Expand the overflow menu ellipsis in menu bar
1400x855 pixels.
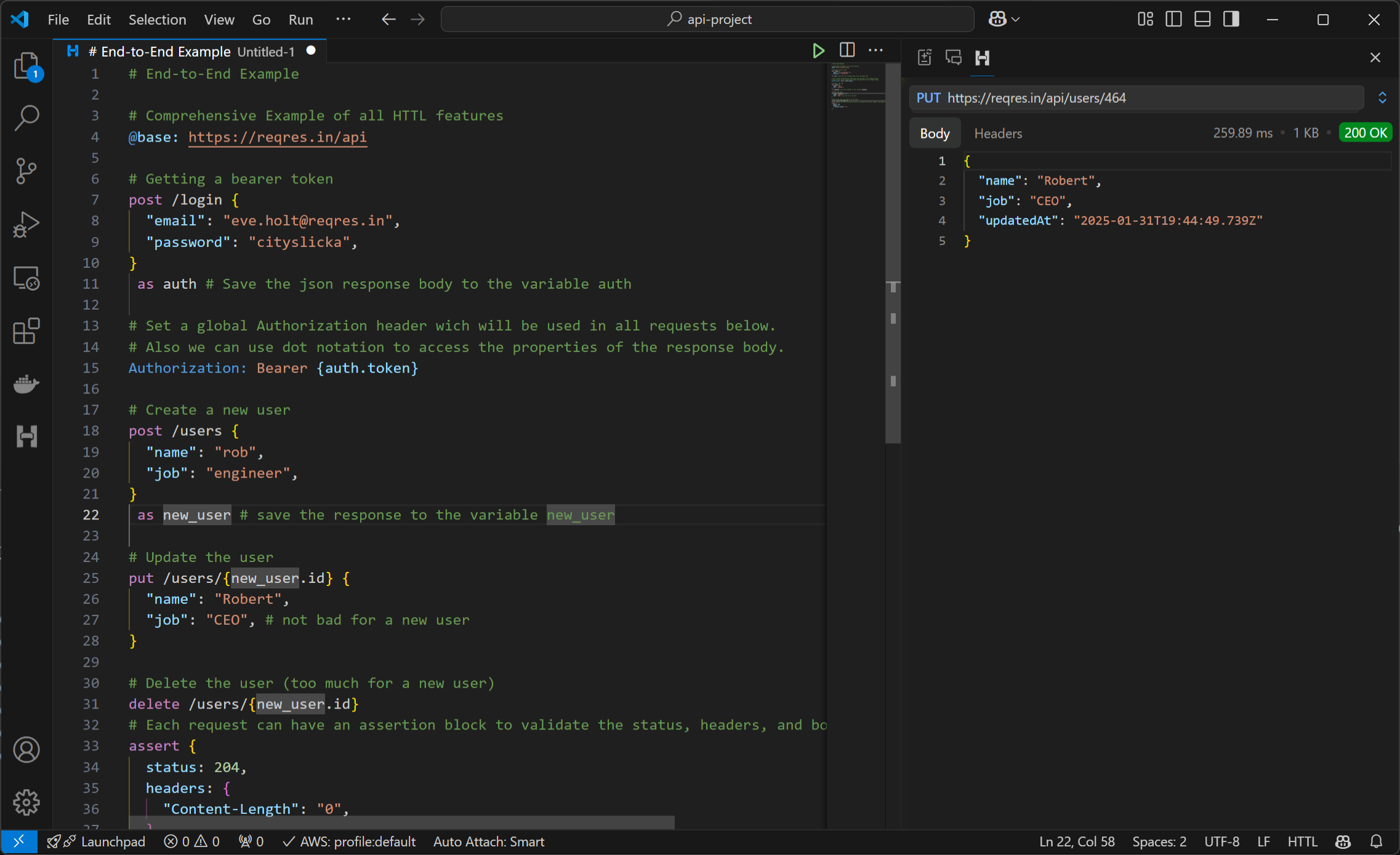pos(343,19)
